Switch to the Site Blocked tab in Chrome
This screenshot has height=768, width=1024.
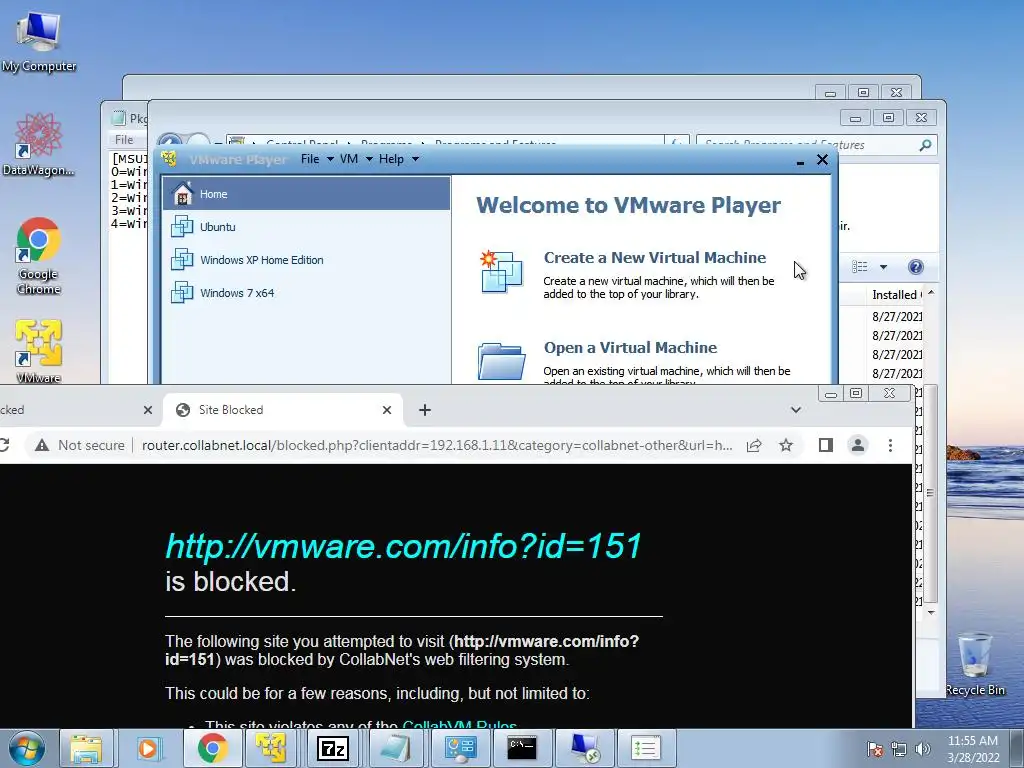click(x=281, y=409)
